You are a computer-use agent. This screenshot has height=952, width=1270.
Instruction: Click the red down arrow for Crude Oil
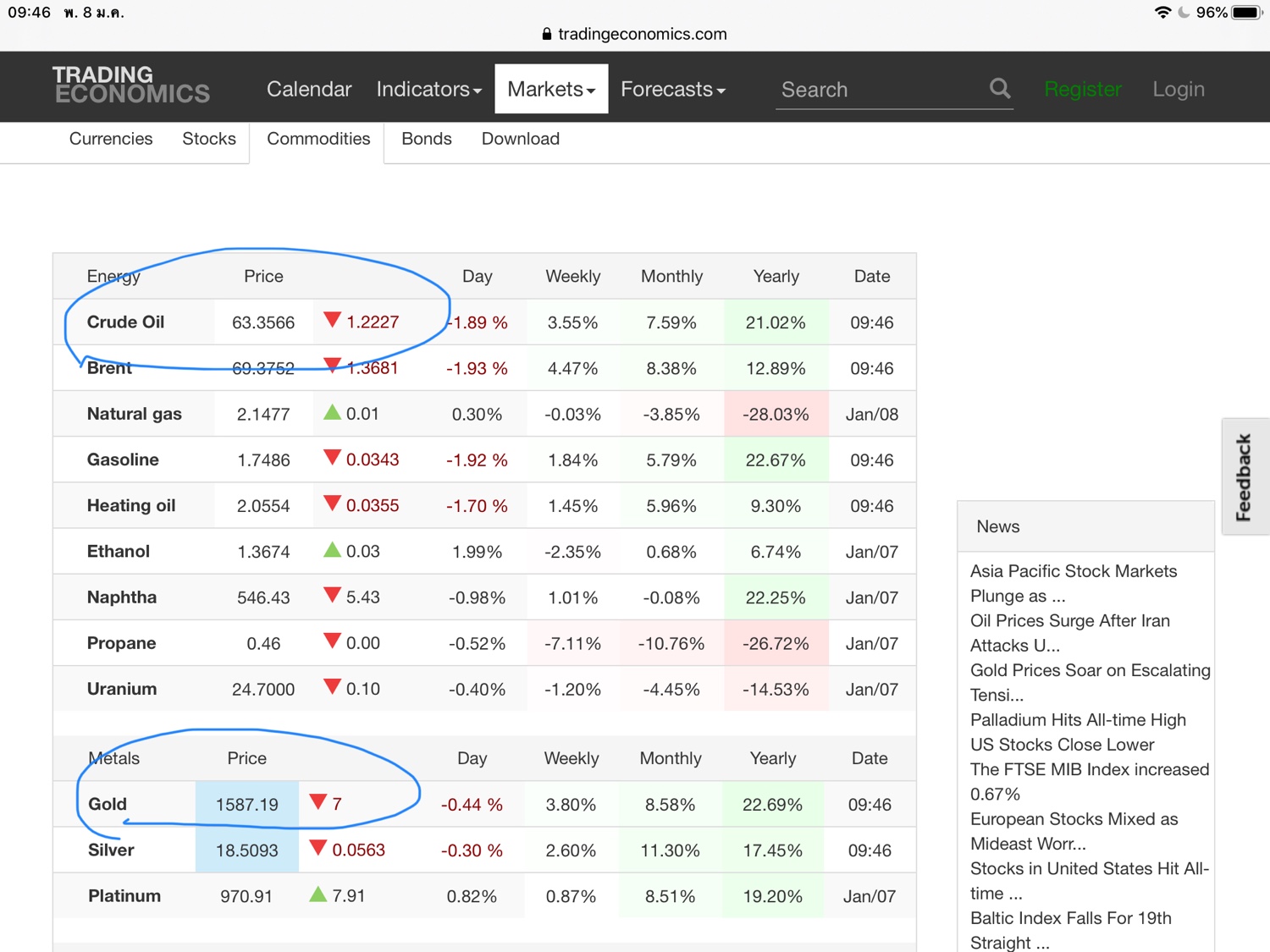(332, 320)
